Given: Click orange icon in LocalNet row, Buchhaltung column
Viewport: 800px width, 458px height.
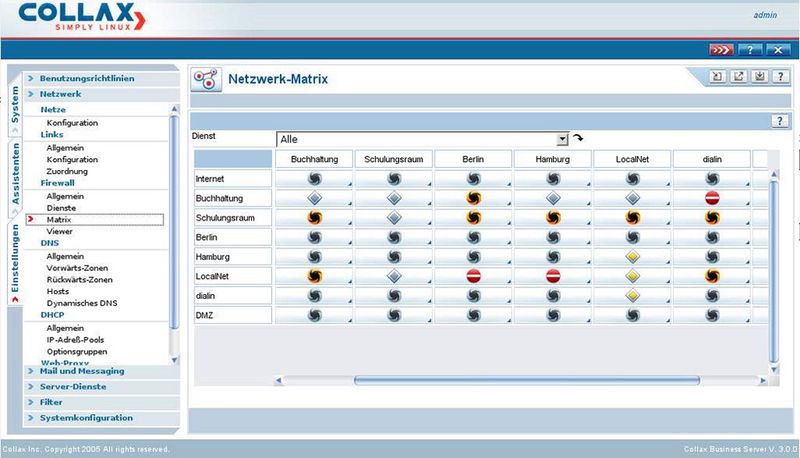Looking at the screenshot, I should tap(314, 276).
